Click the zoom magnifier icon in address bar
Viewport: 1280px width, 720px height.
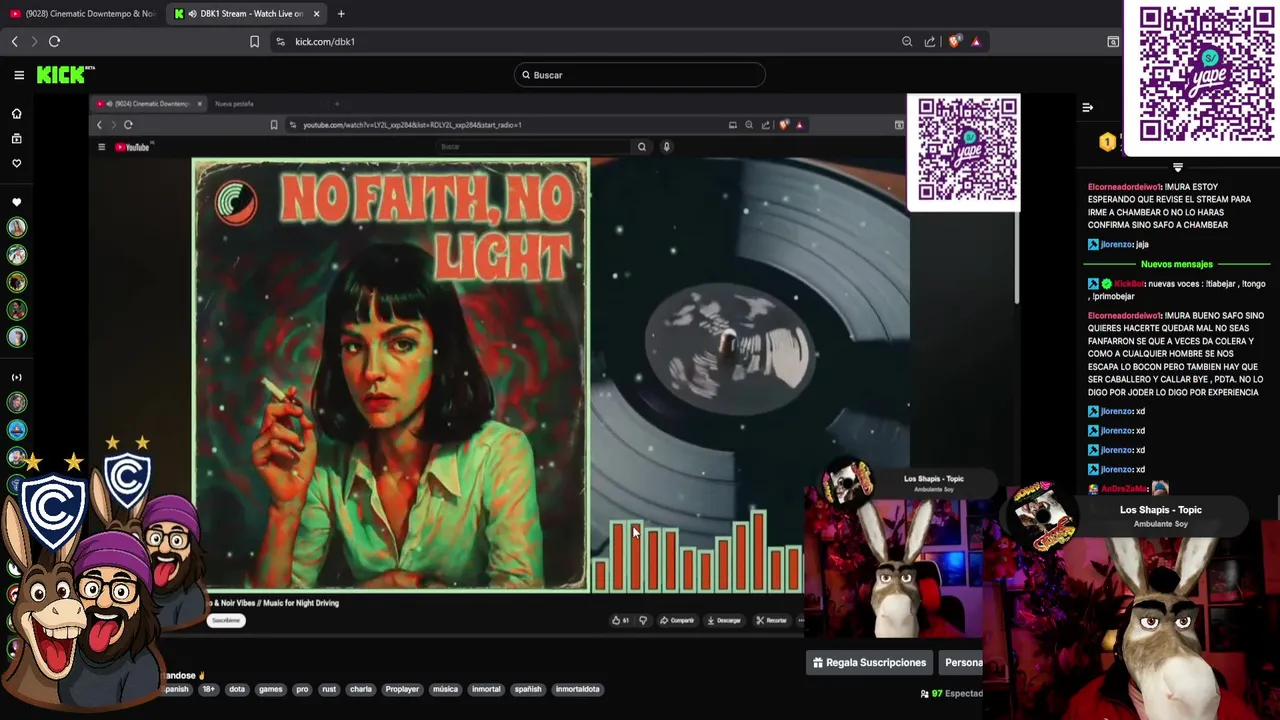pyautogui.click(x=907, y=41)
